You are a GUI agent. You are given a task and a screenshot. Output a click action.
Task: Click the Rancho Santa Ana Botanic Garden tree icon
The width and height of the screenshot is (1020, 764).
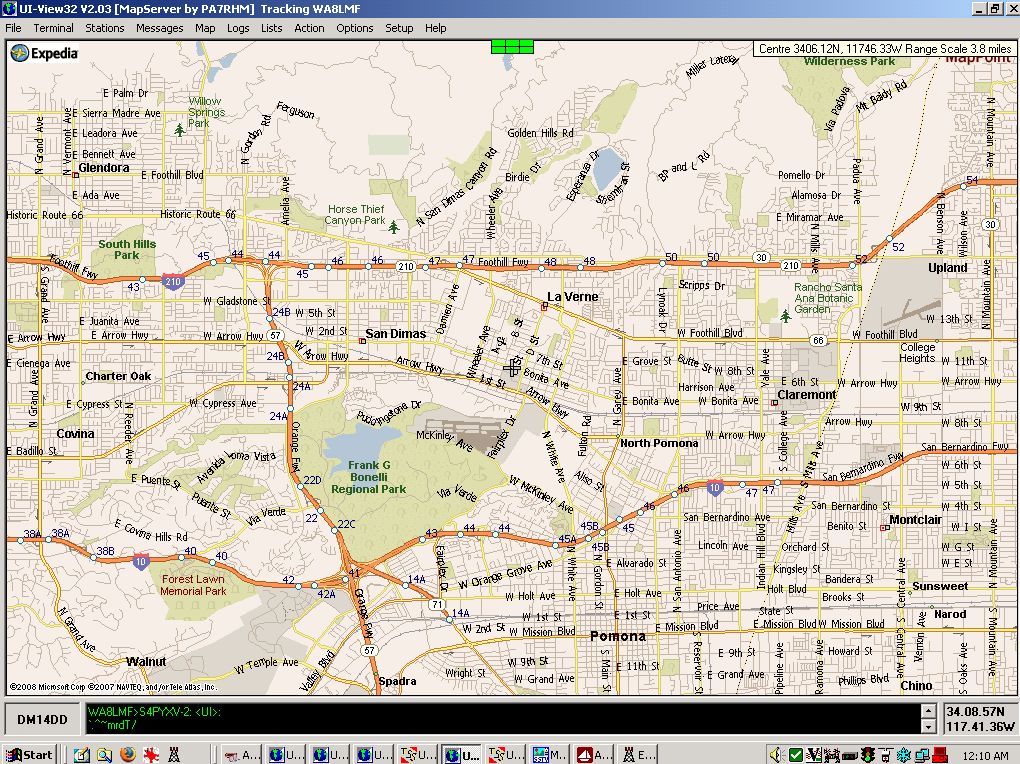pyautogui.click(x=785, y=316)
